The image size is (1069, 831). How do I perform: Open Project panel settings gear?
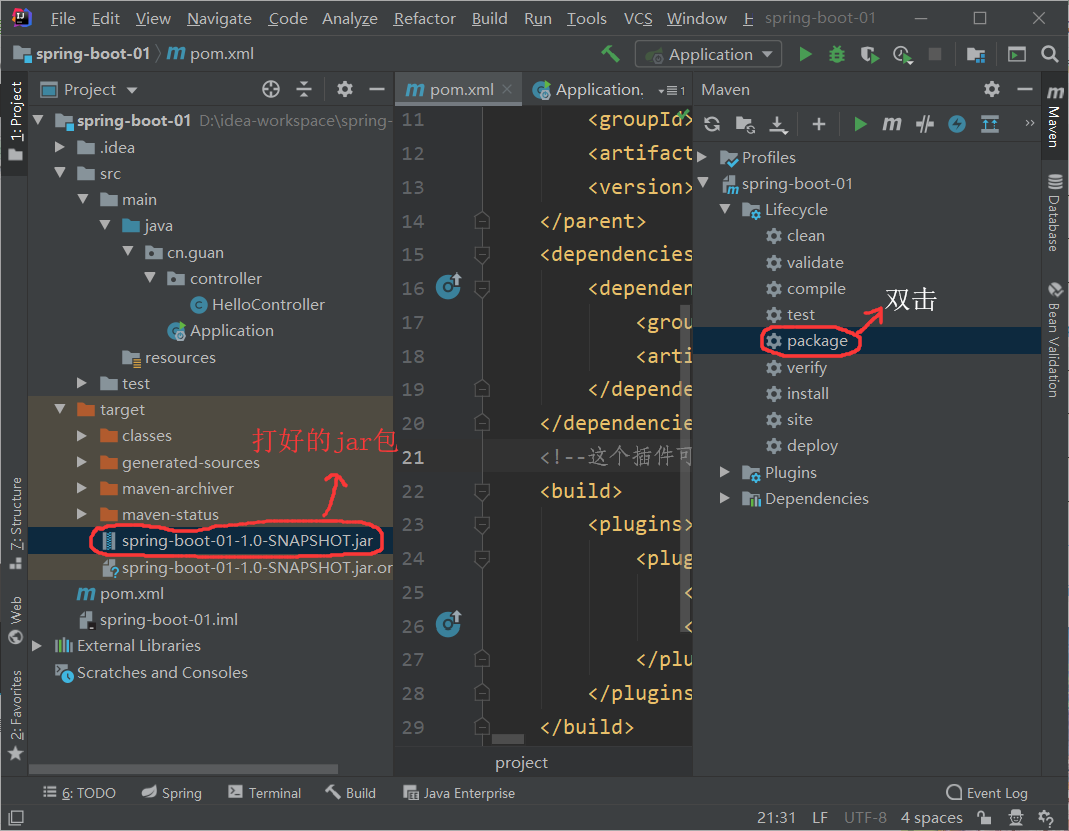(x=345, y=89)
